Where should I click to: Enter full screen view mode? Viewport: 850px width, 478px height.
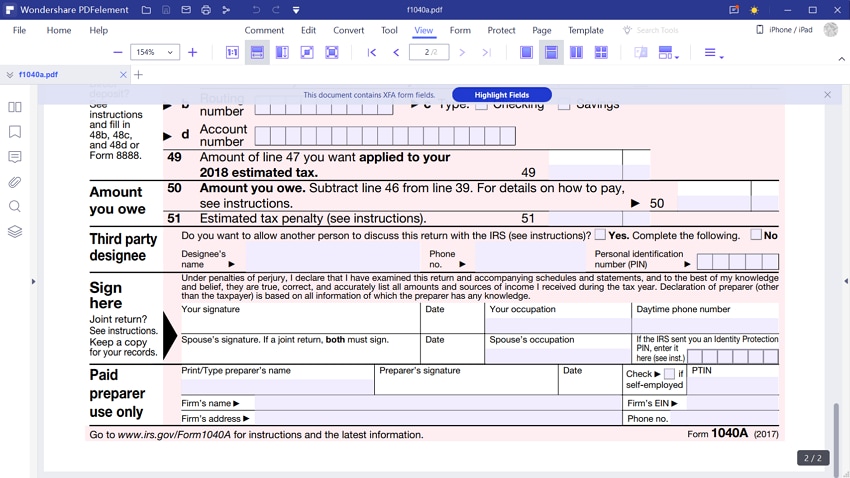pos(332,53)
